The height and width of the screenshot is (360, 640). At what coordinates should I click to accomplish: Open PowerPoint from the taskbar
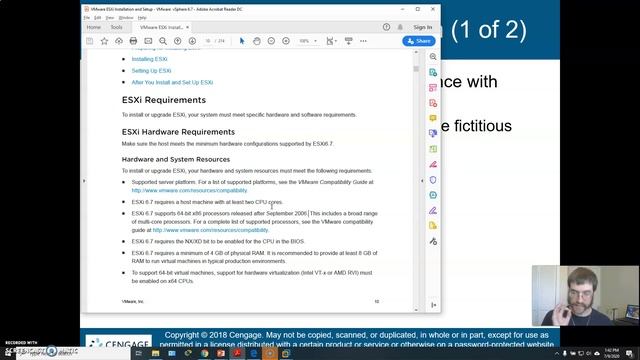pos(221,353)
